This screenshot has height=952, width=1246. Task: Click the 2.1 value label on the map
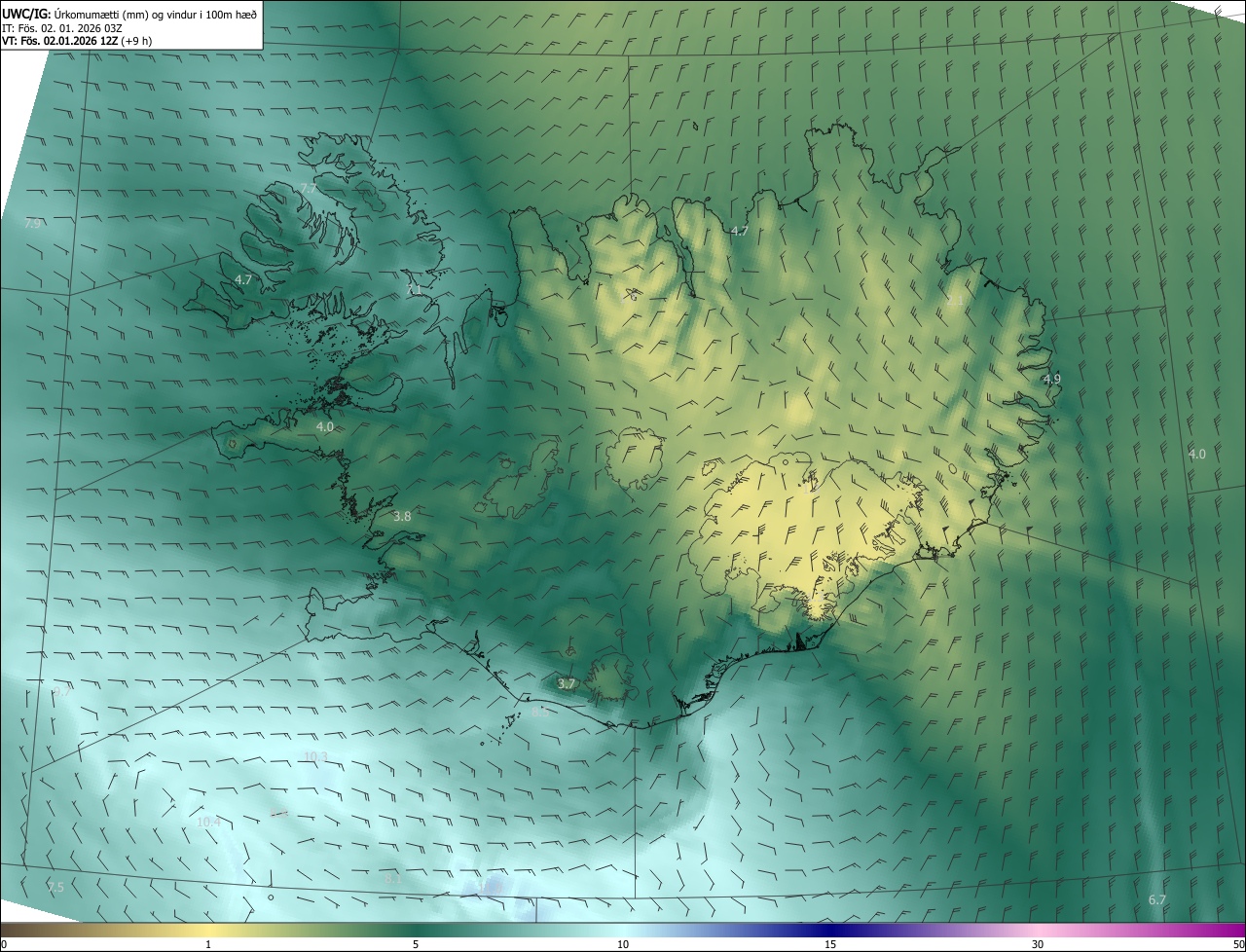955,301
